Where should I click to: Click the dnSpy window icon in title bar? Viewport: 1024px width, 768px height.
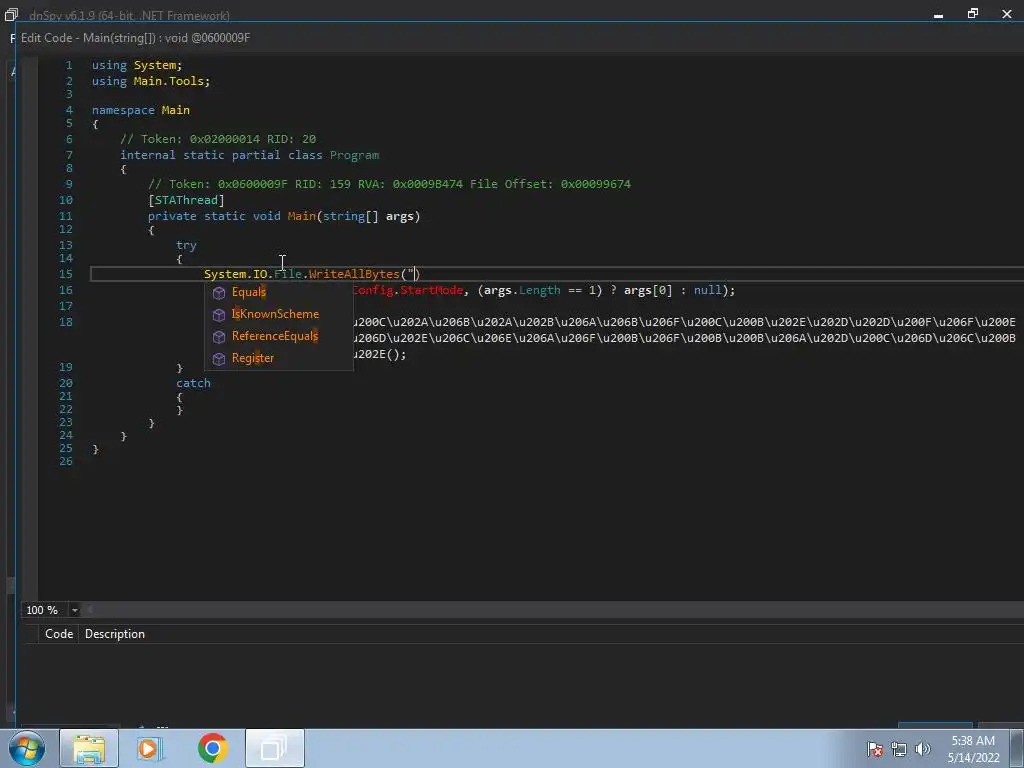tap(11, 14)
